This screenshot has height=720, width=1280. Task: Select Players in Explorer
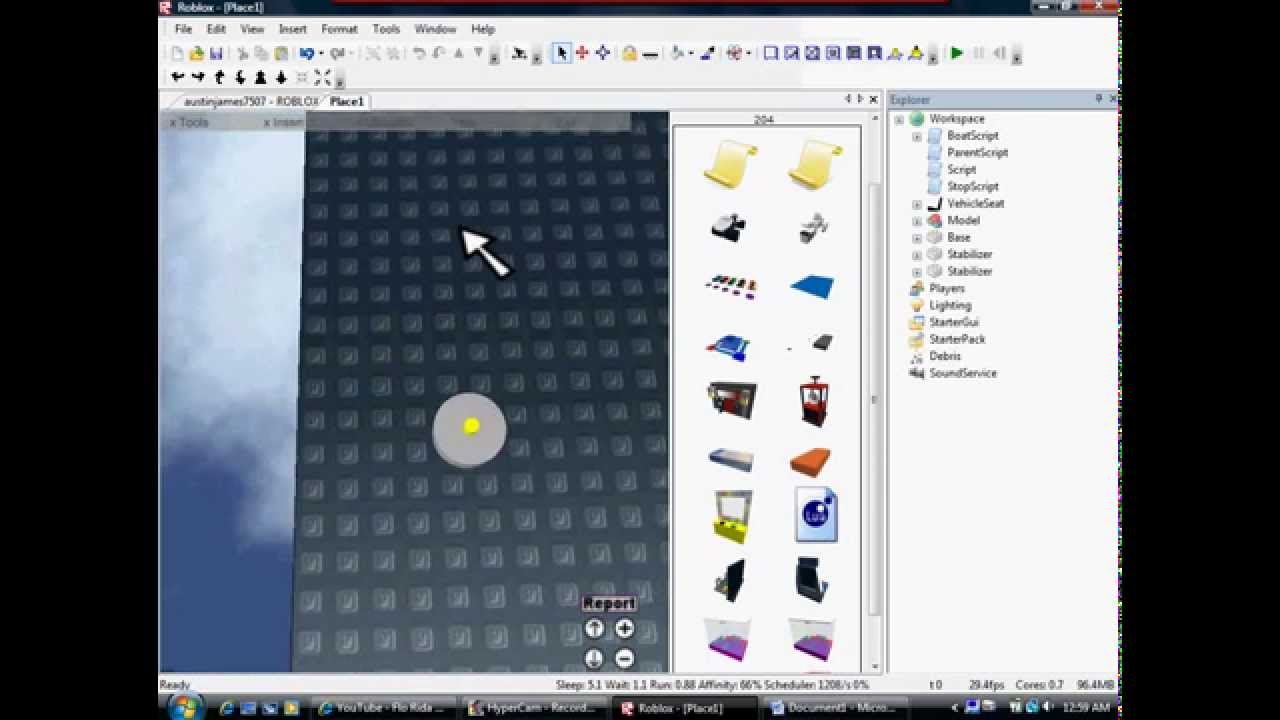947,289
